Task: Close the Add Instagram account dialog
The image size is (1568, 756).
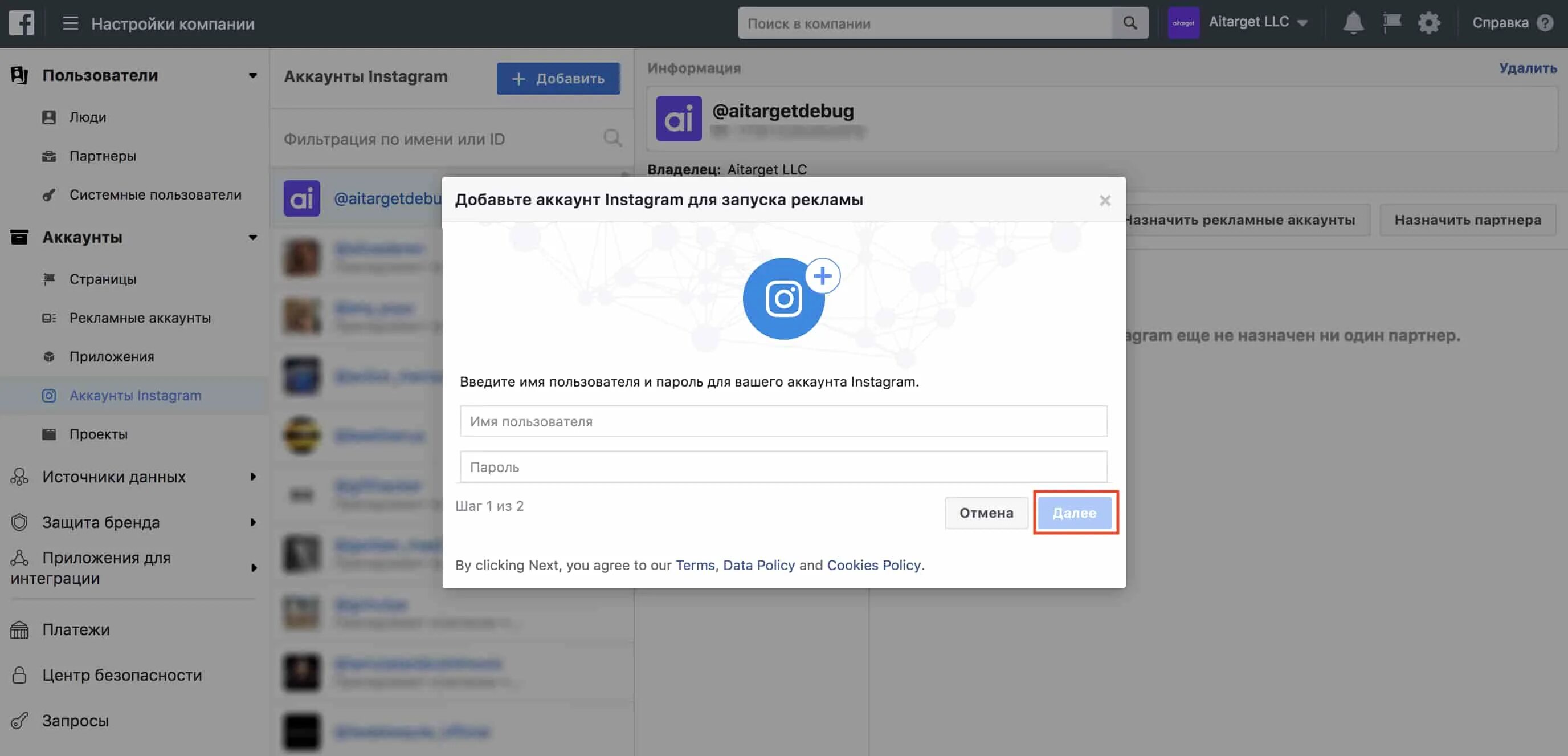Action: (1105, 201)
